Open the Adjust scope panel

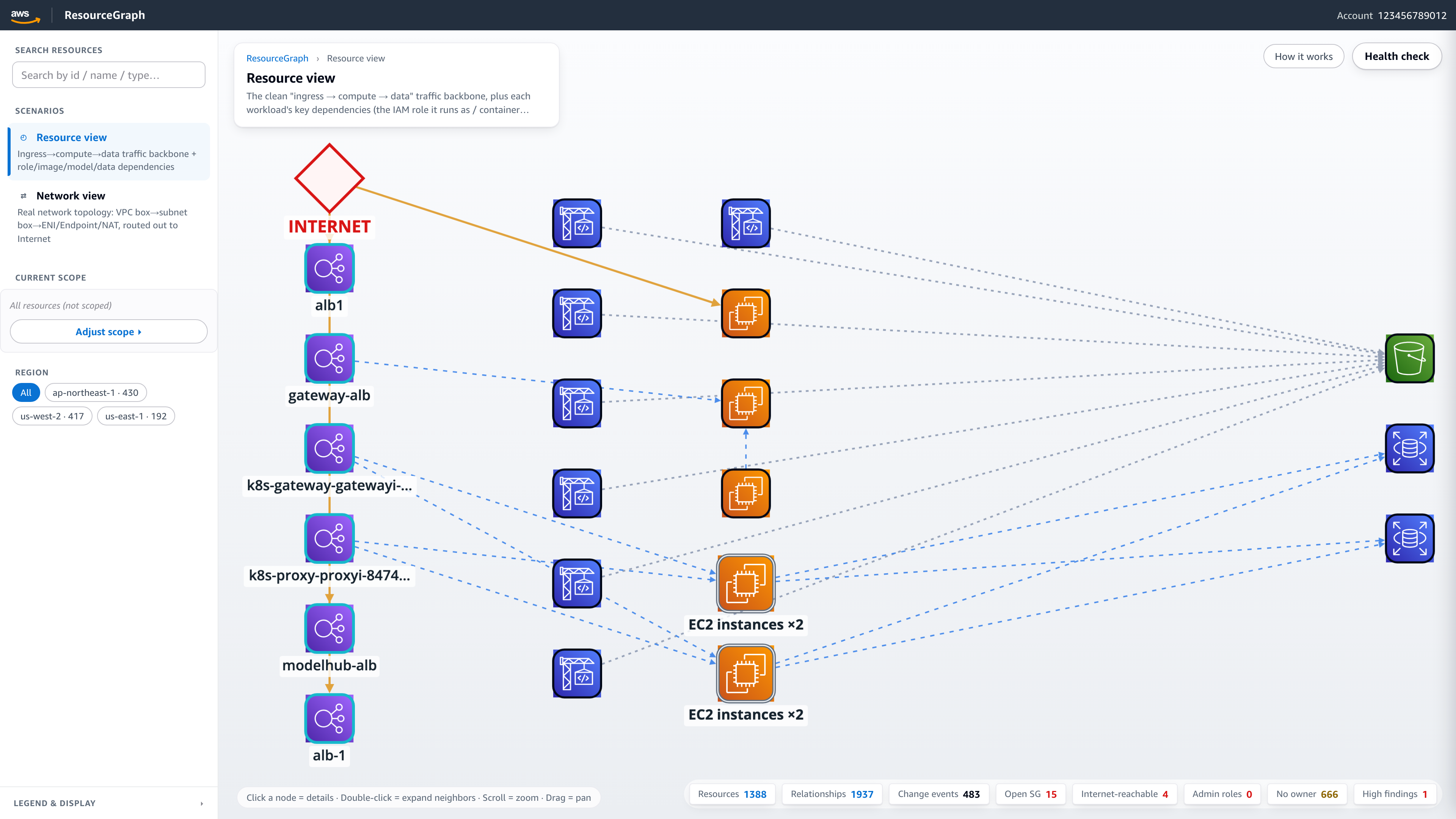108,332
